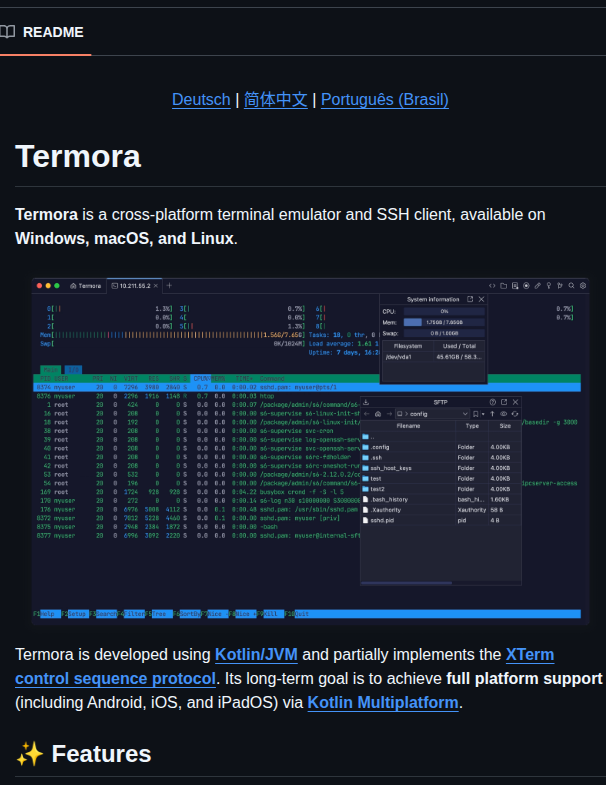Viewport: 606px width, 785px height.
Task: Pop out the SFTP panel window
Action: click(504, 402)
